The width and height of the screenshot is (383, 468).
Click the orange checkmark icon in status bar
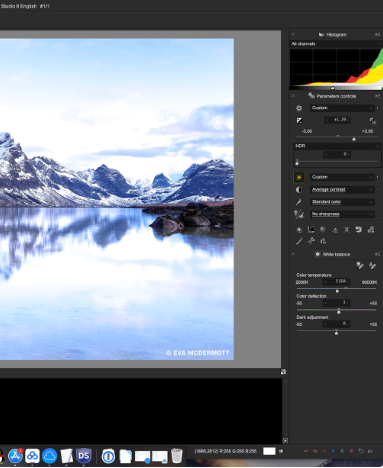(x=306, y=451)
